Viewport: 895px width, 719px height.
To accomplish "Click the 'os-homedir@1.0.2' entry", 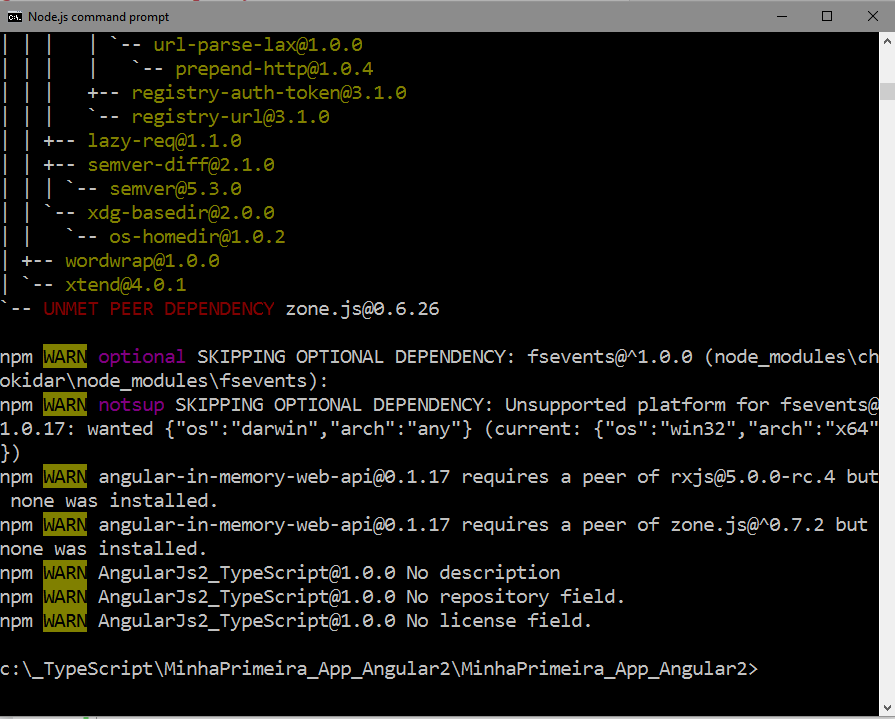I will pyautogui.click(x=197, y=236).
